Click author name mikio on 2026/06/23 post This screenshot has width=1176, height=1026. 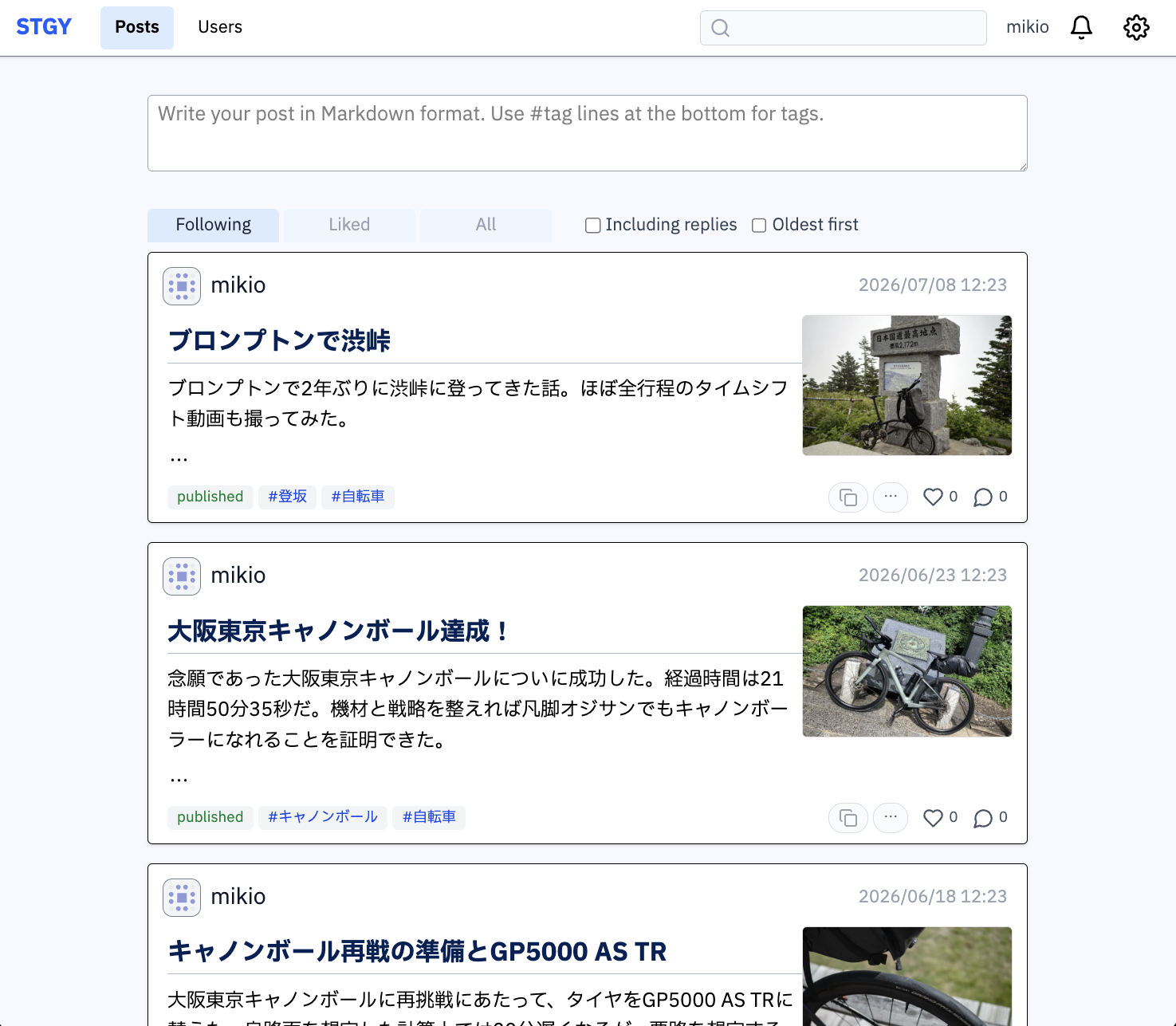pos(238,576)
